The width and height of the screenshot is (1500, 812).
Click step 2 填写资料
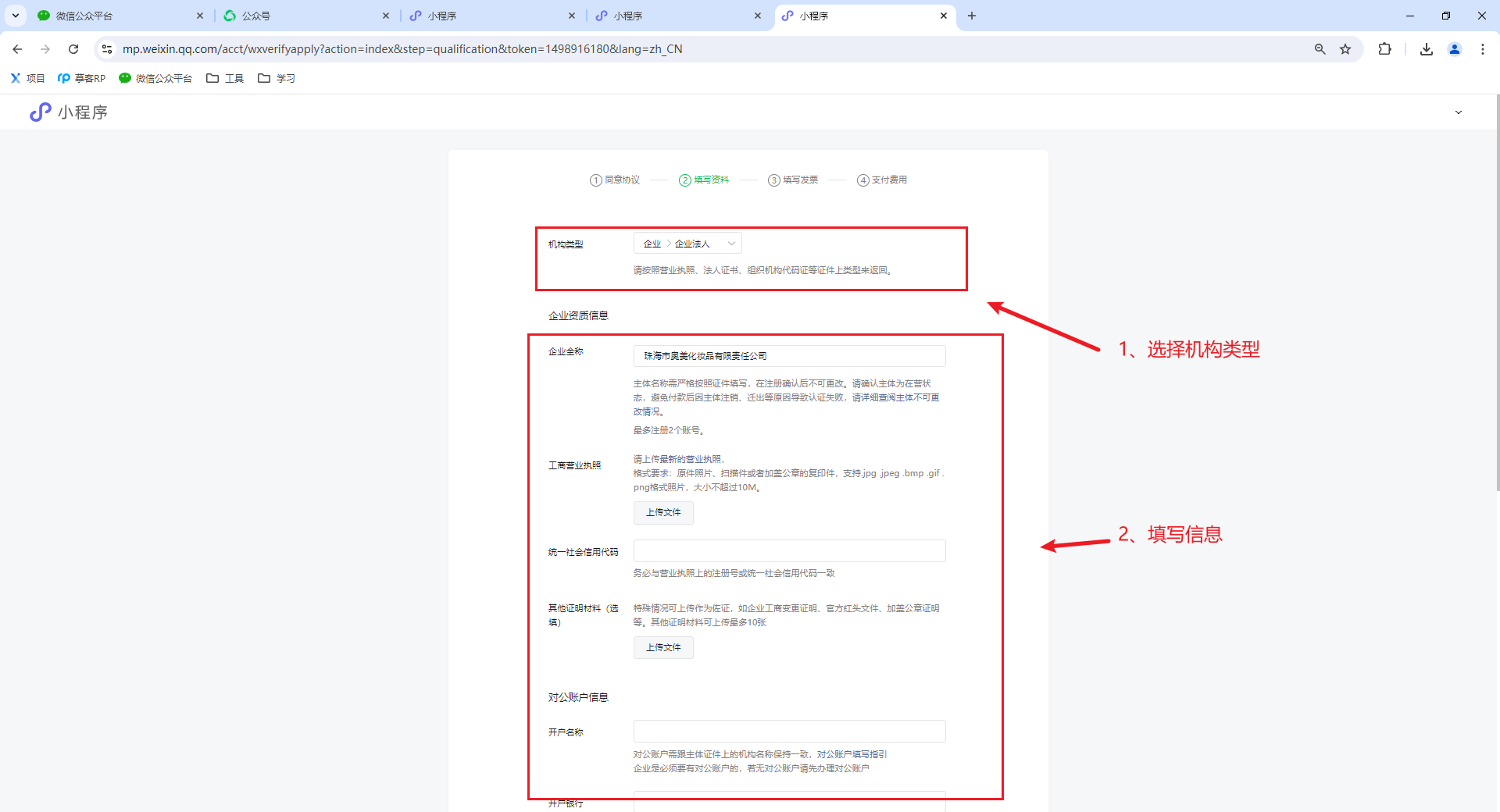click(704, 180)
